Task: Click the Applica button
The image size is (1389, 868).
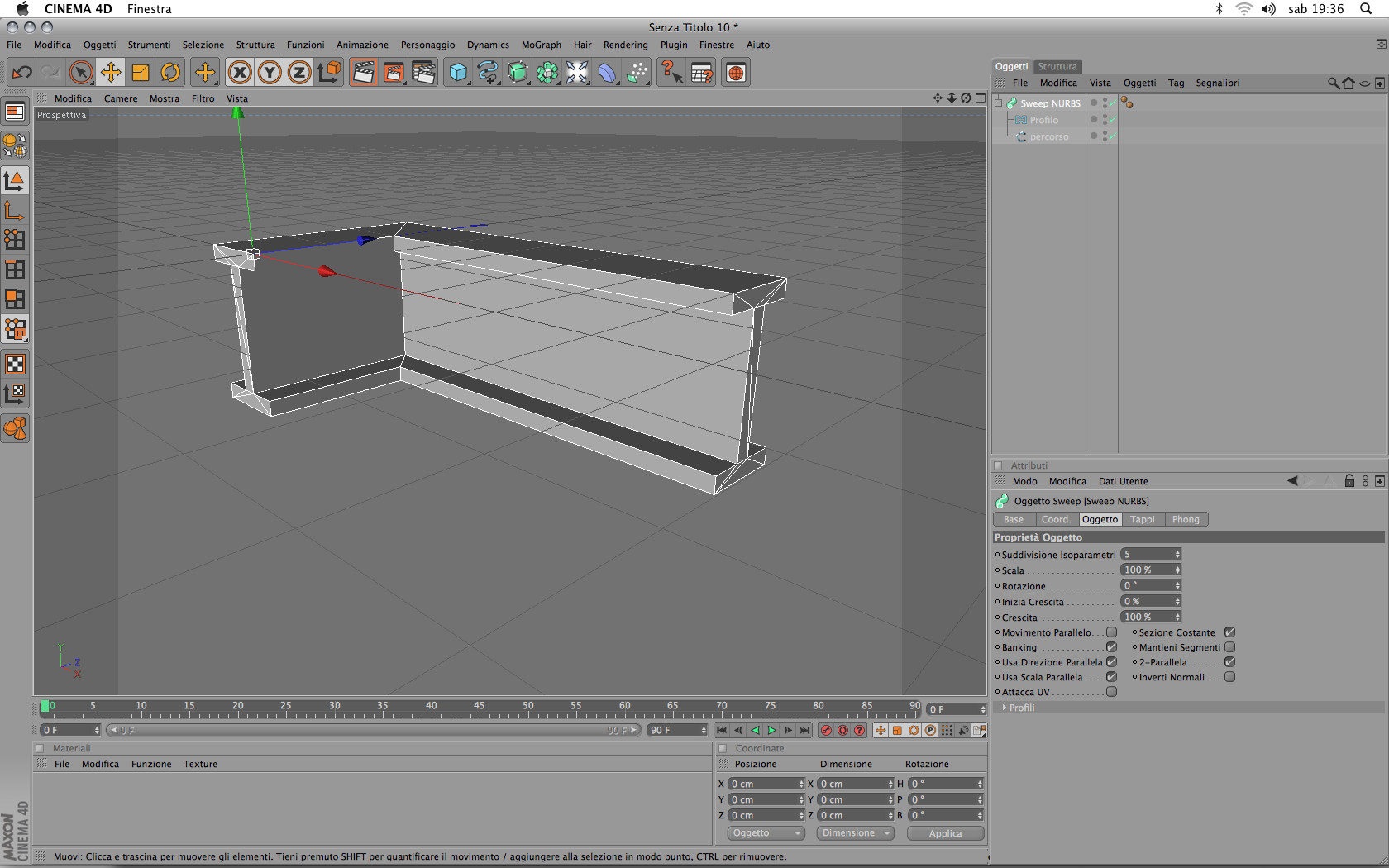Action: [x=945, y=833]
